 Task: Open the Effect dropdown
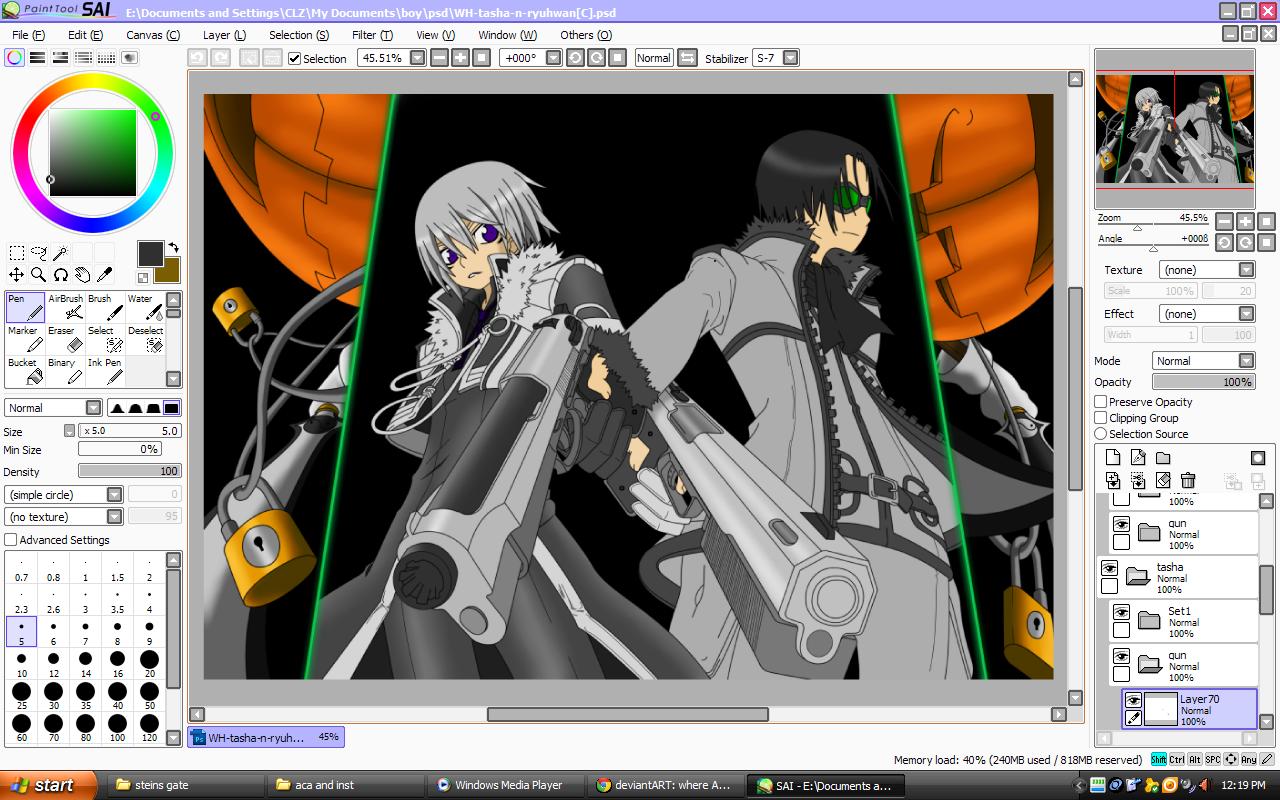(1246, 314)
